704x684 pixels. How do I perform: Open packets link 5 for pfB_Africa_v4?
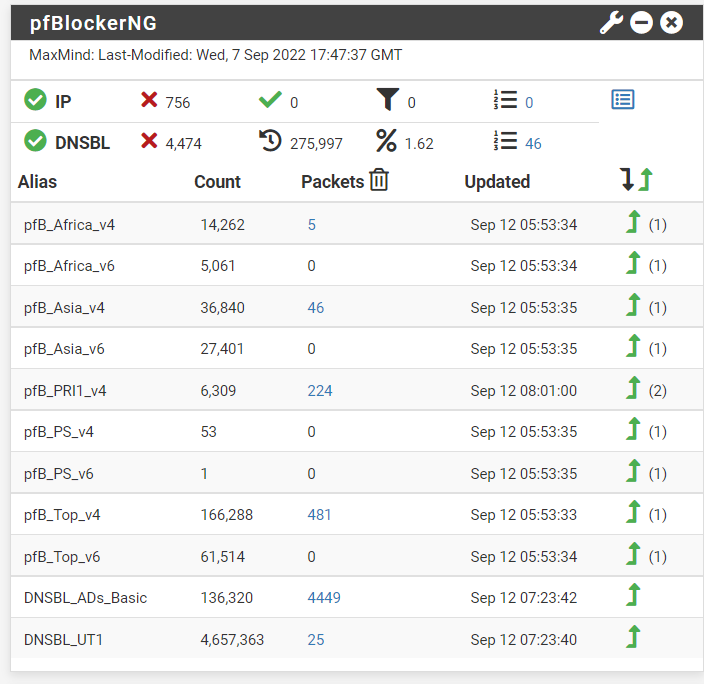coord(312,225)
